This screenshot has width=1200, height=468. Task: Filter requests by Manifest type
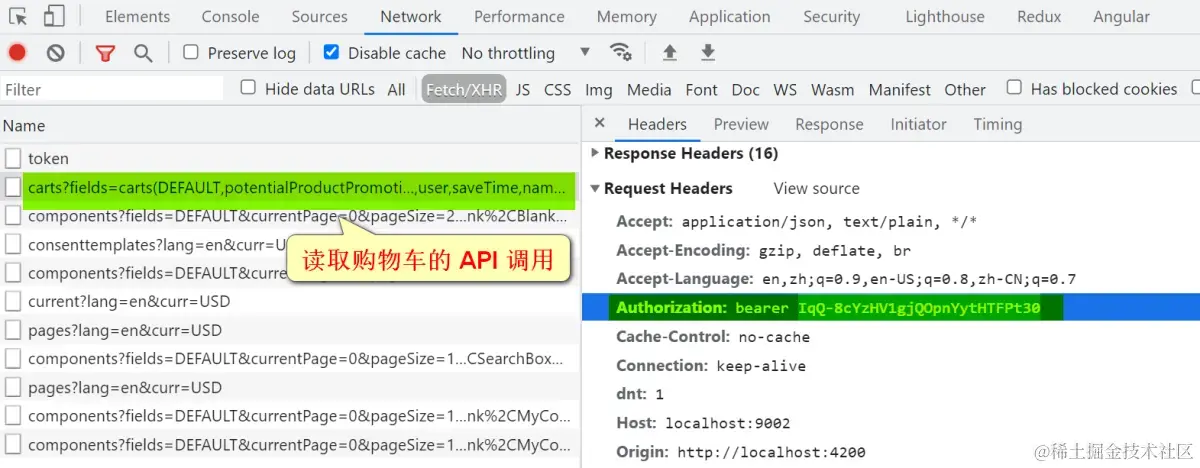(x=899, y=89)
